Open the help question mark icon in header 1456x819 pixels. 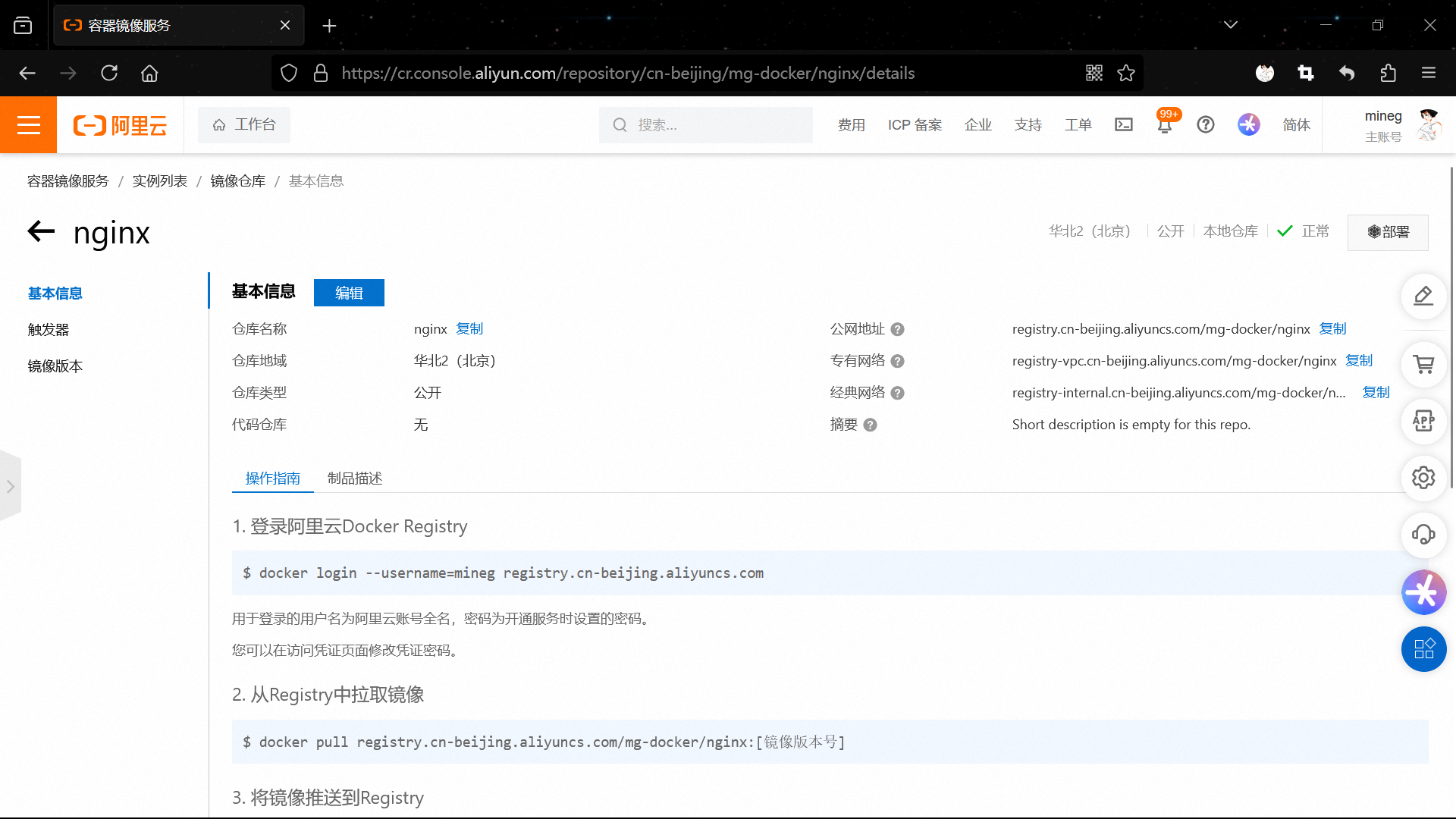[1206, 125]
